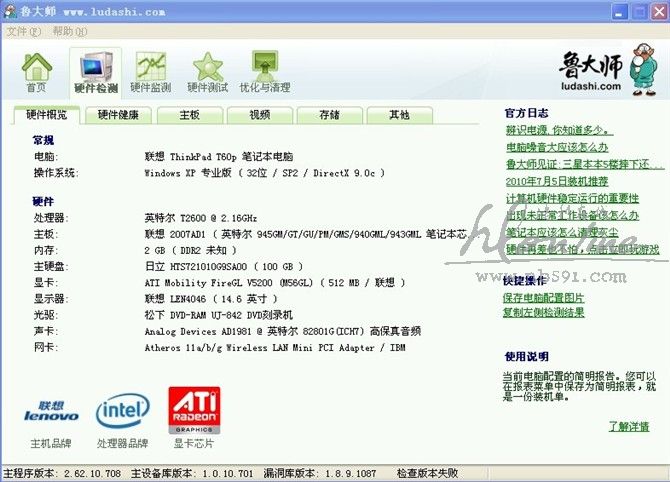
Task: Switch to the 存储 tab
Action: click(x=329, y=115)
